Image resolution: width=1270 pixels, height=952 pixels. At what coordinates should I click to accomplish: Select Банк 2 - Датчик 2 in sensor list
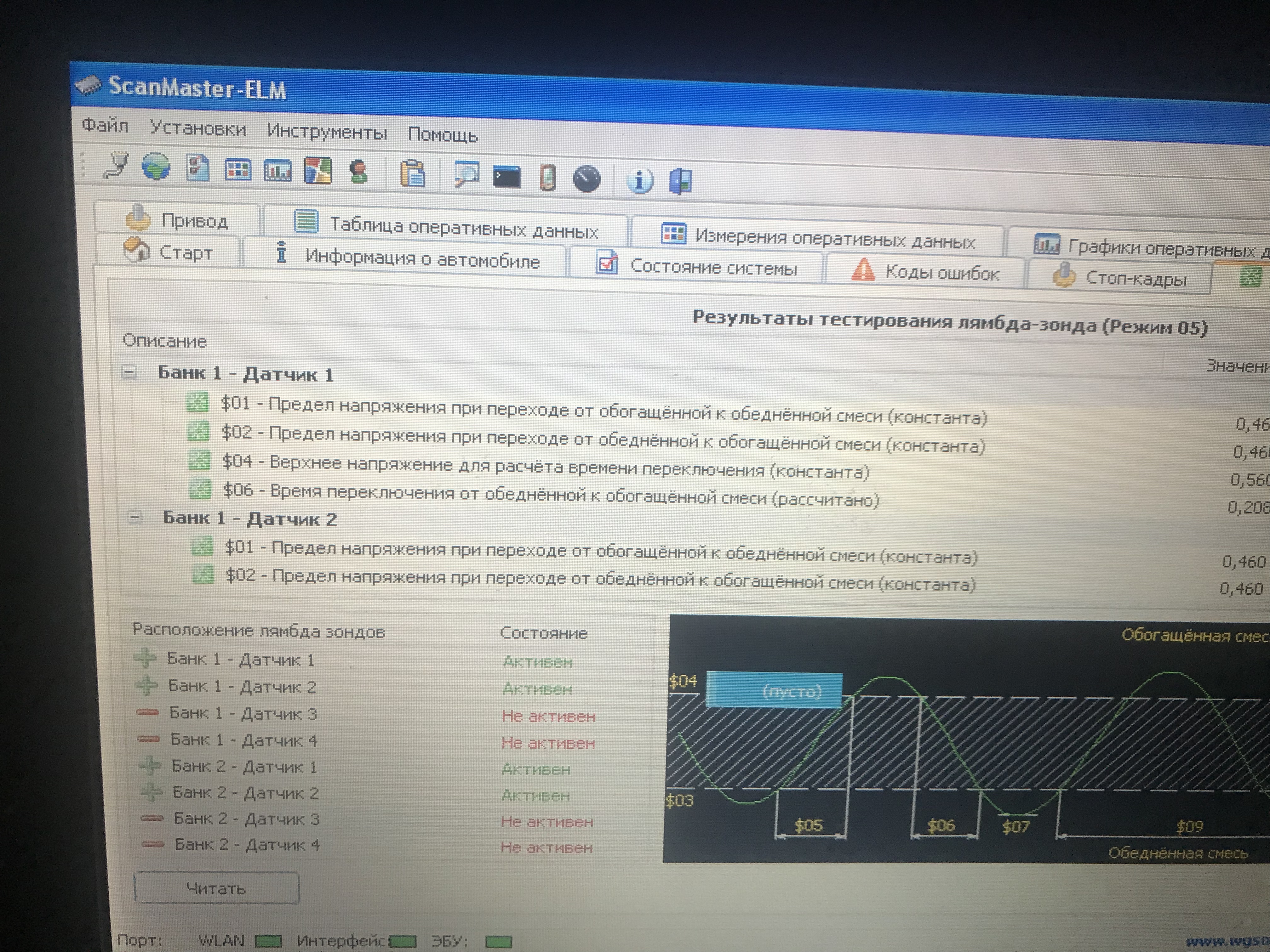(245, 793)
